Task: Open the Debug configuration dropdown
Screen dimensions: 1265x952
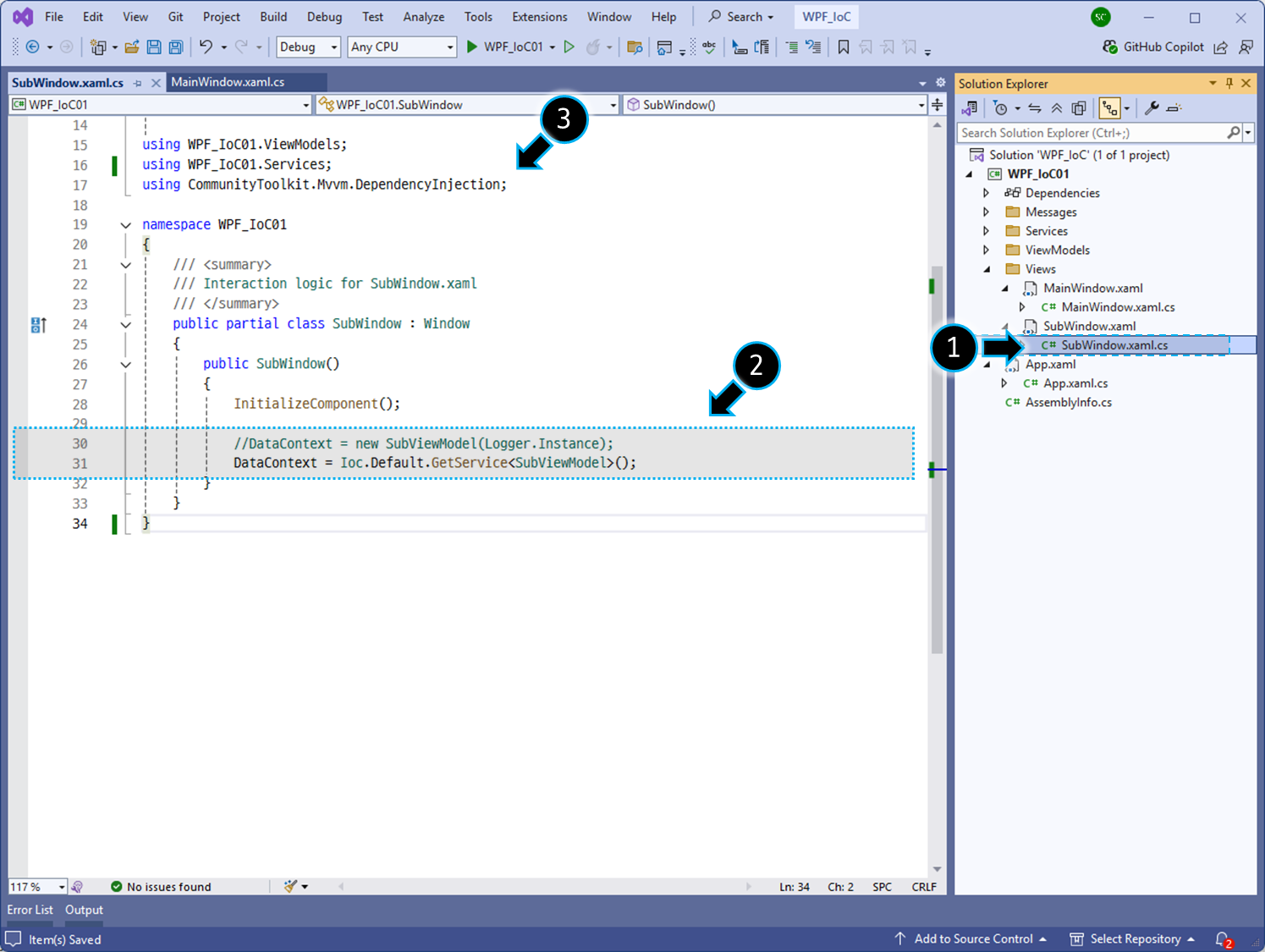Action: 309,47
